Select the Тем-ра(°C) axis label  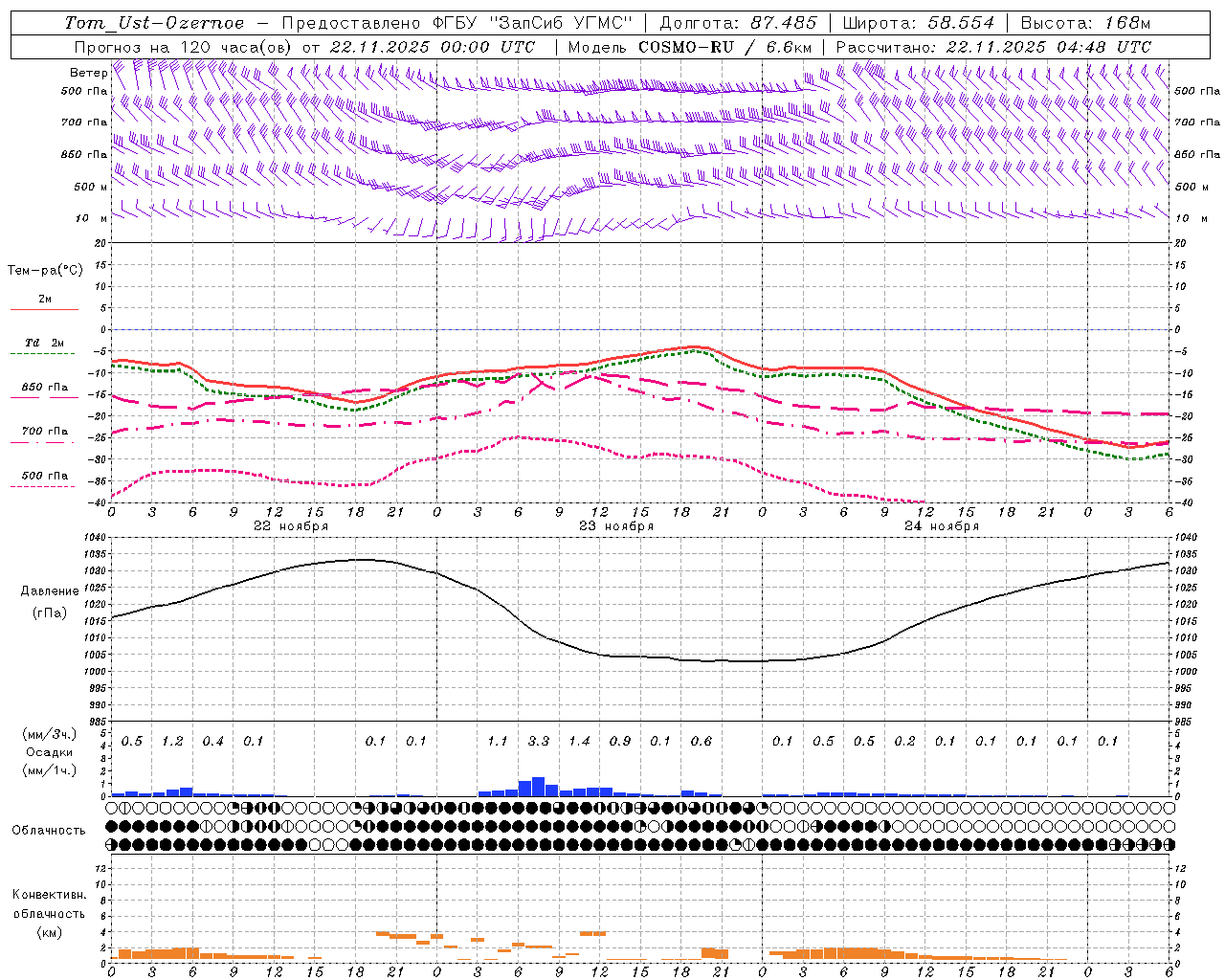[x=45, y=271]
